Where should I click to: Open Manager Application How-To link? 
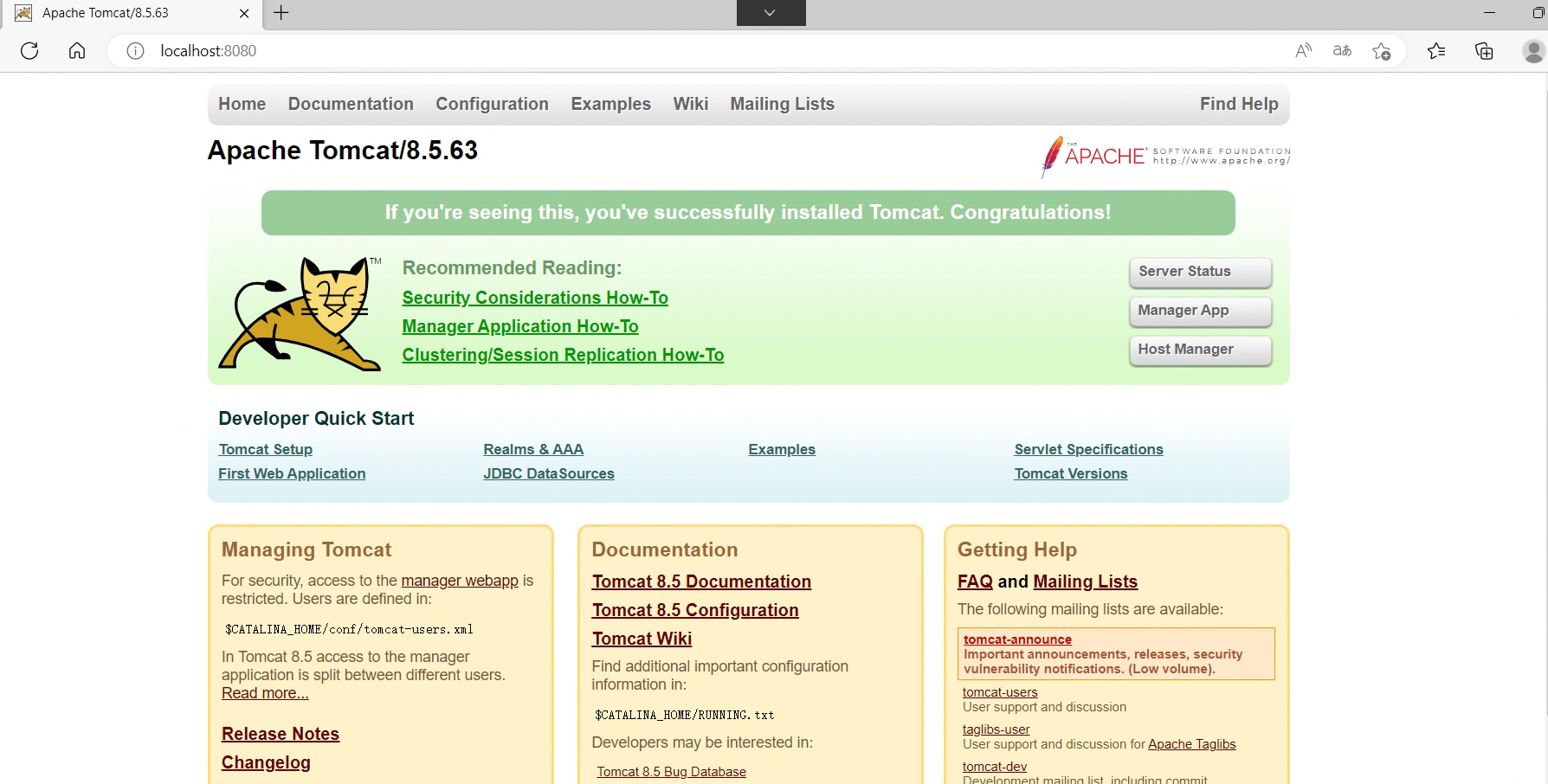click(520, 326)
